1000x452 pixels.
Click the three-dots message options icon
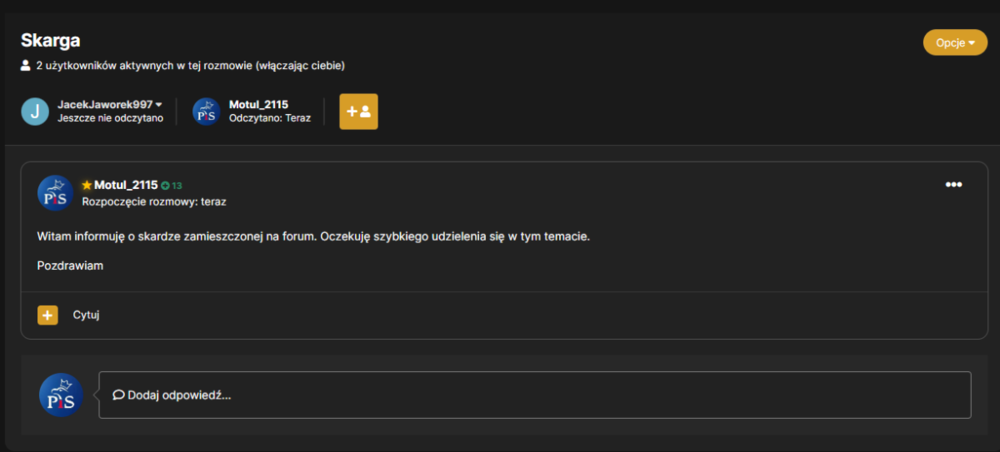(x=953, y=185)
